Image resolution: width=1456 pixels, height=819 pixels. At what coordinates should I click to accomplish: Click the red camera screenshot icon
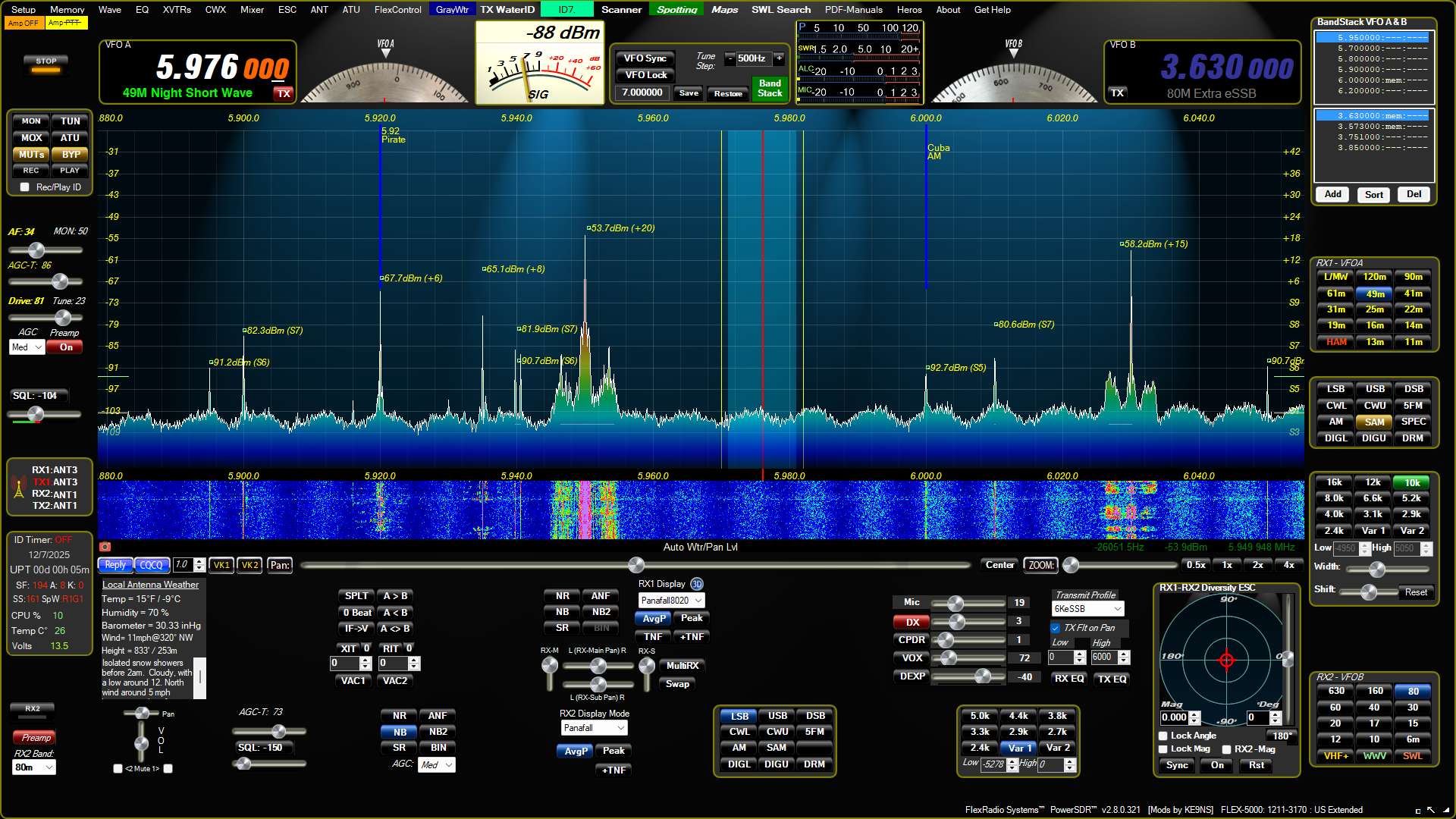105,547
